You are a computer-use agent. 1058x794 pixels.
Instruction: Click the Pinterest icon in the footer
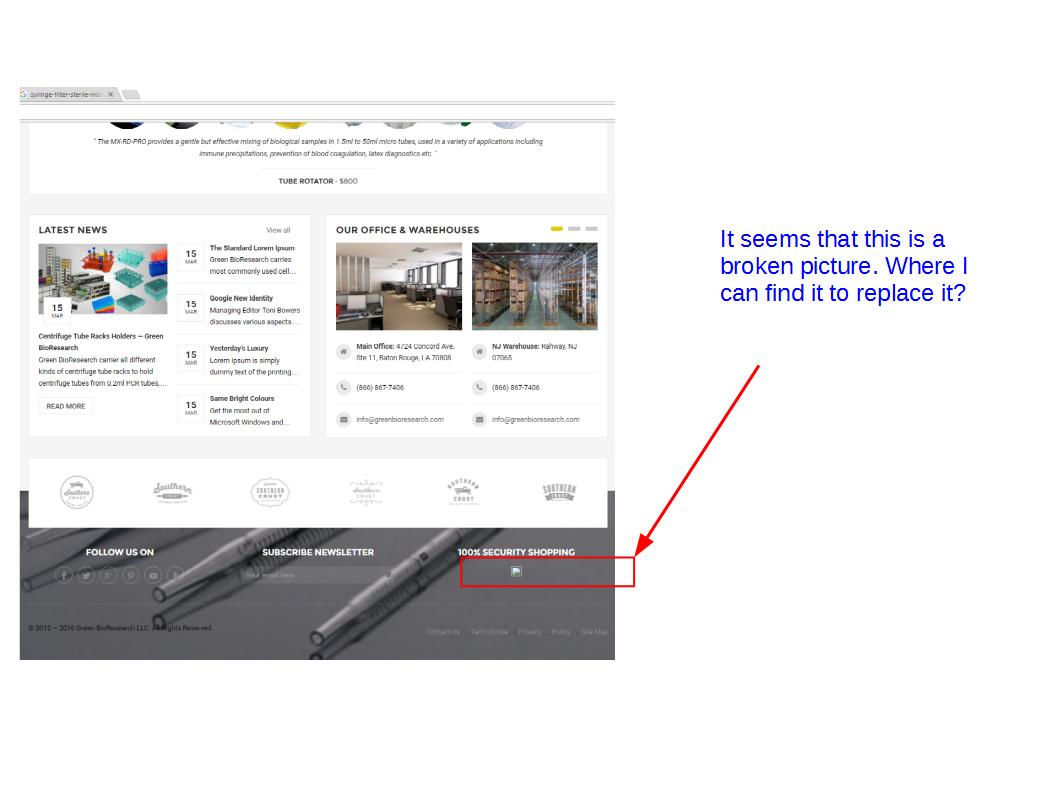[130, 575]
